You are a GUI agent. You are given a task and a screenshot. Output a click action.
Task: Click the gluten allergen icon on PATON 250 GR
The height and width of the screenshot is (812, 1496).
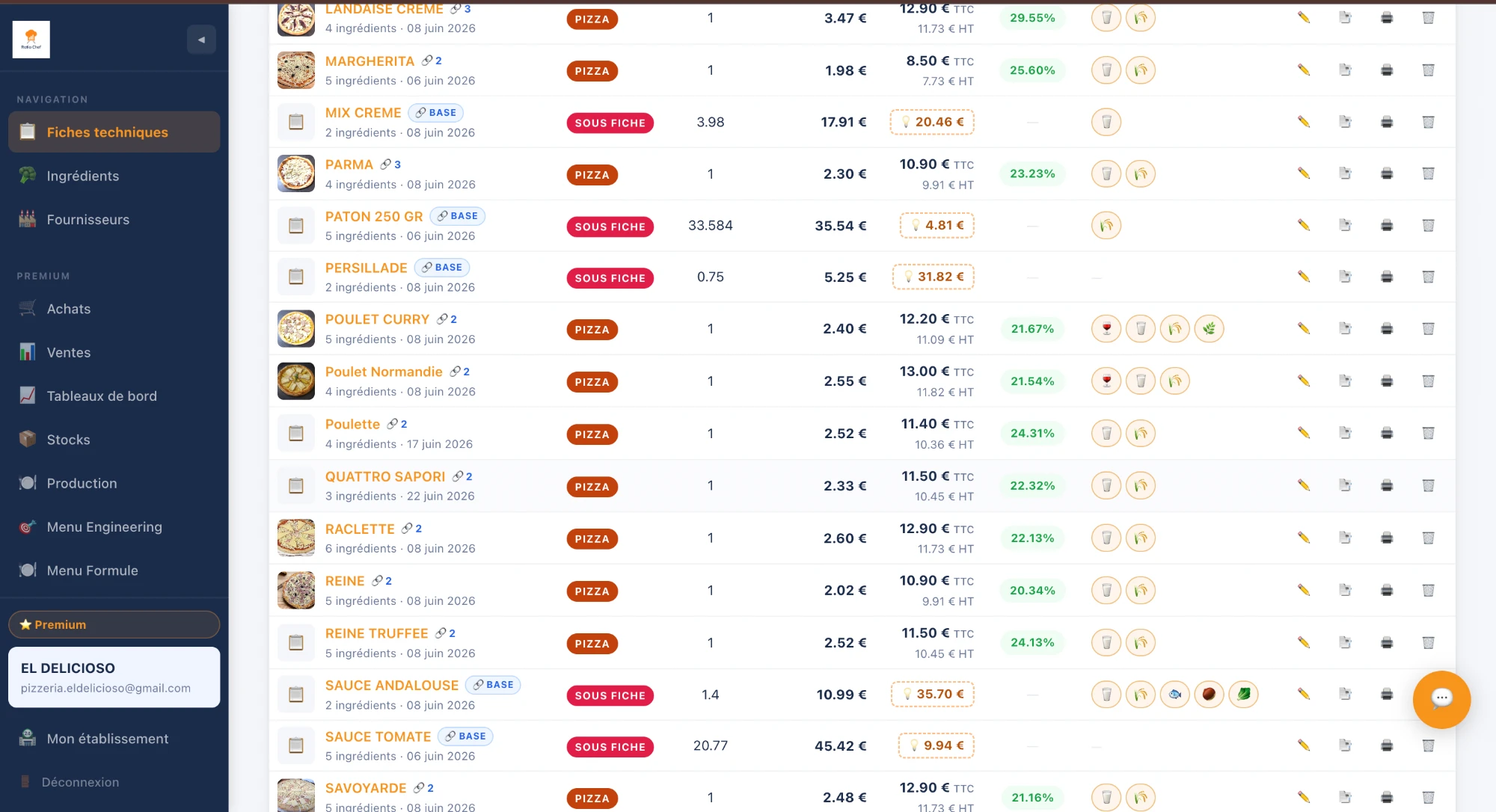[1106, 225]
